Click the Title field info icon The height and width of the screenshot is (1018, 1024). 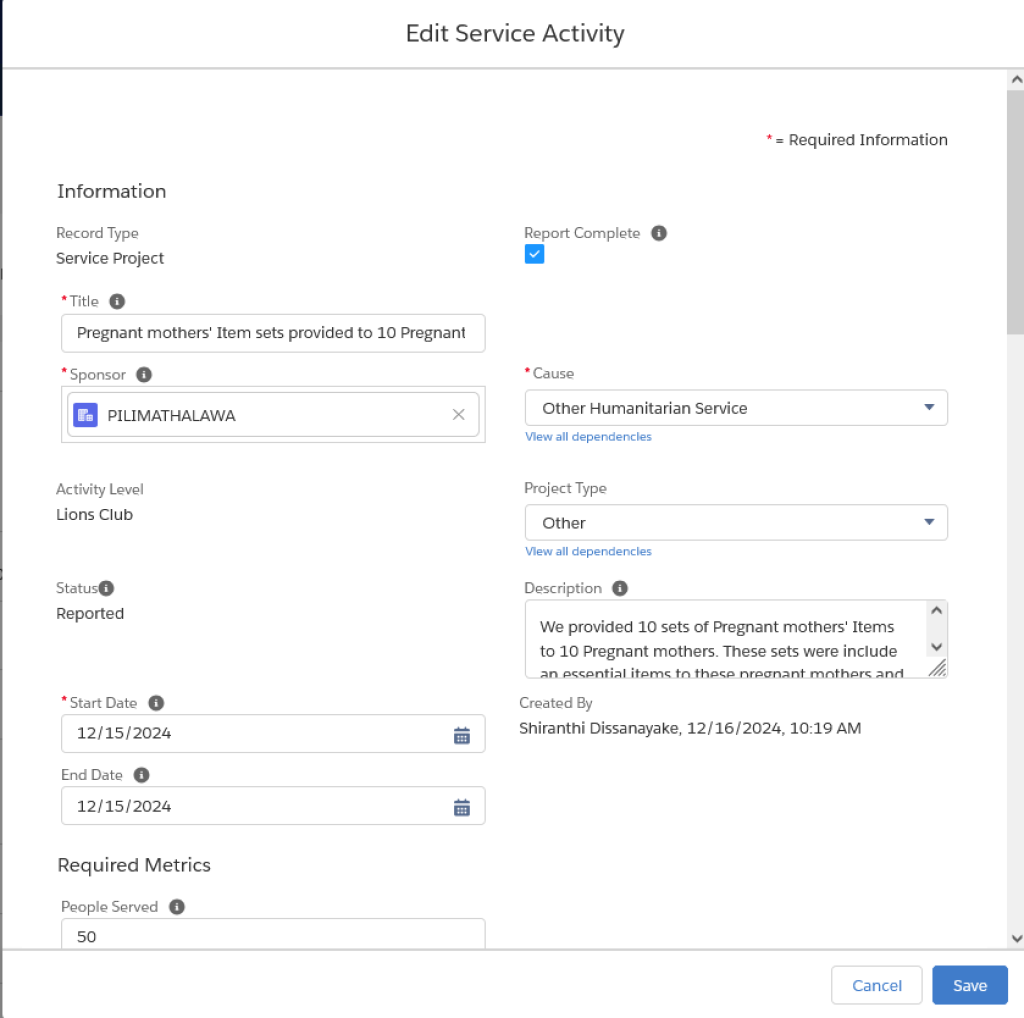(117, 302)
